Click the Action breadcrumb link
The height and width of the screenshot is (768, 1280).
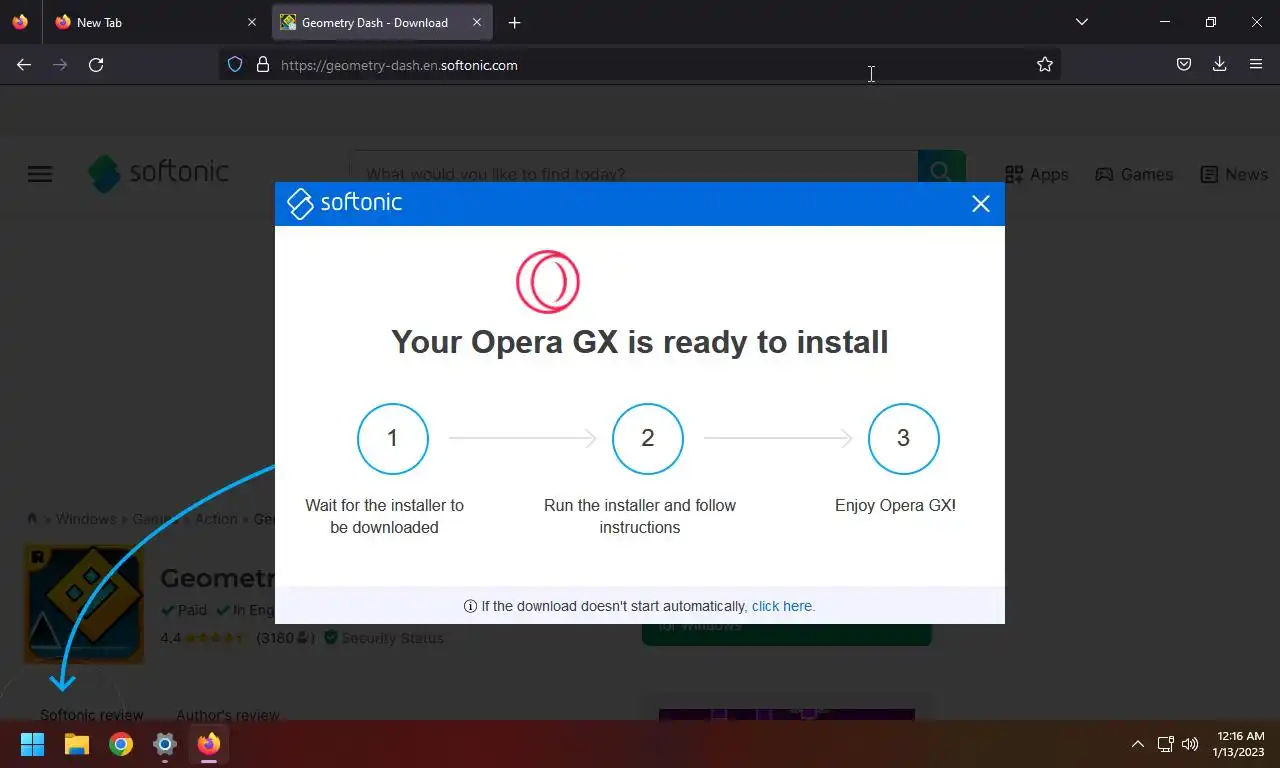[x=216, y=519]
